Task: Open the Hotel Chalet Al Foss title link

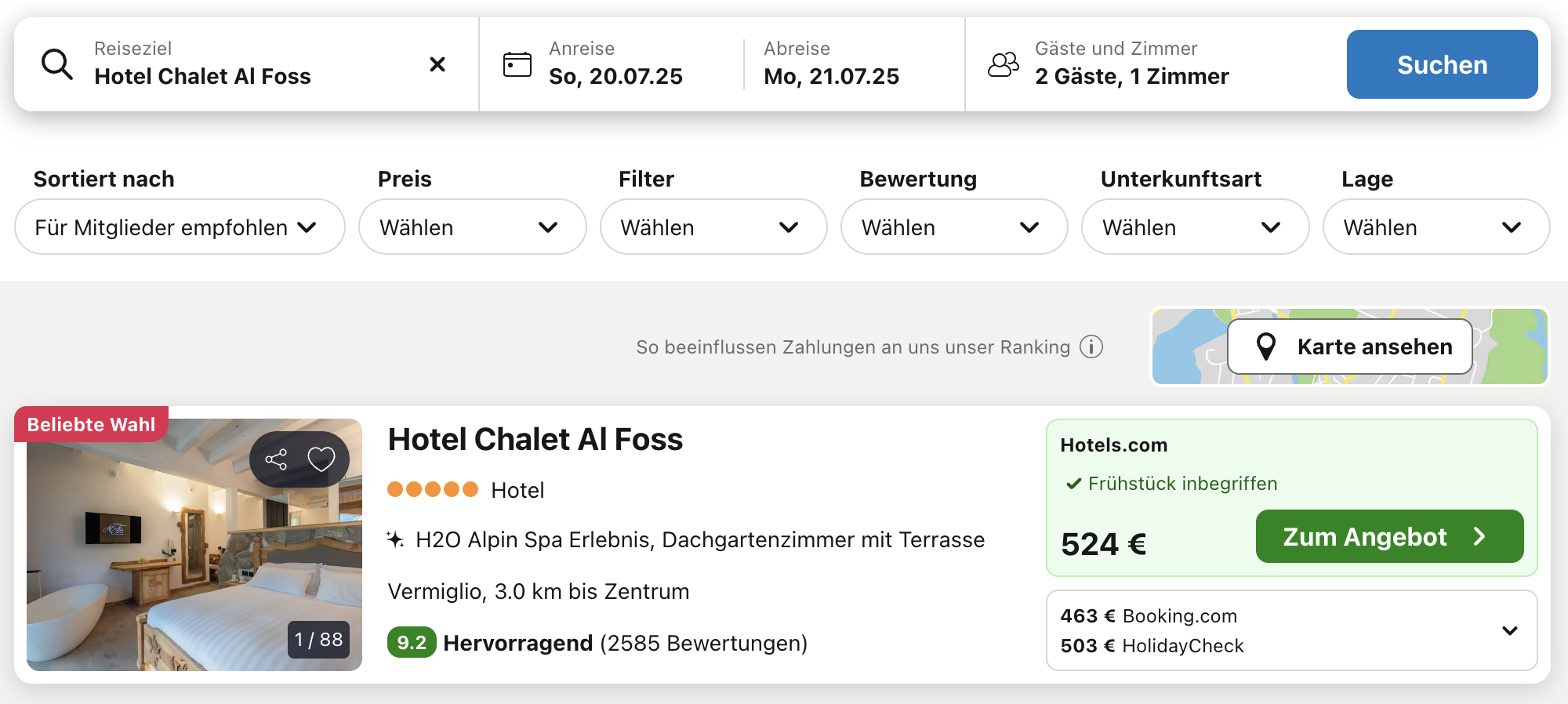Action: pos(535,439)
